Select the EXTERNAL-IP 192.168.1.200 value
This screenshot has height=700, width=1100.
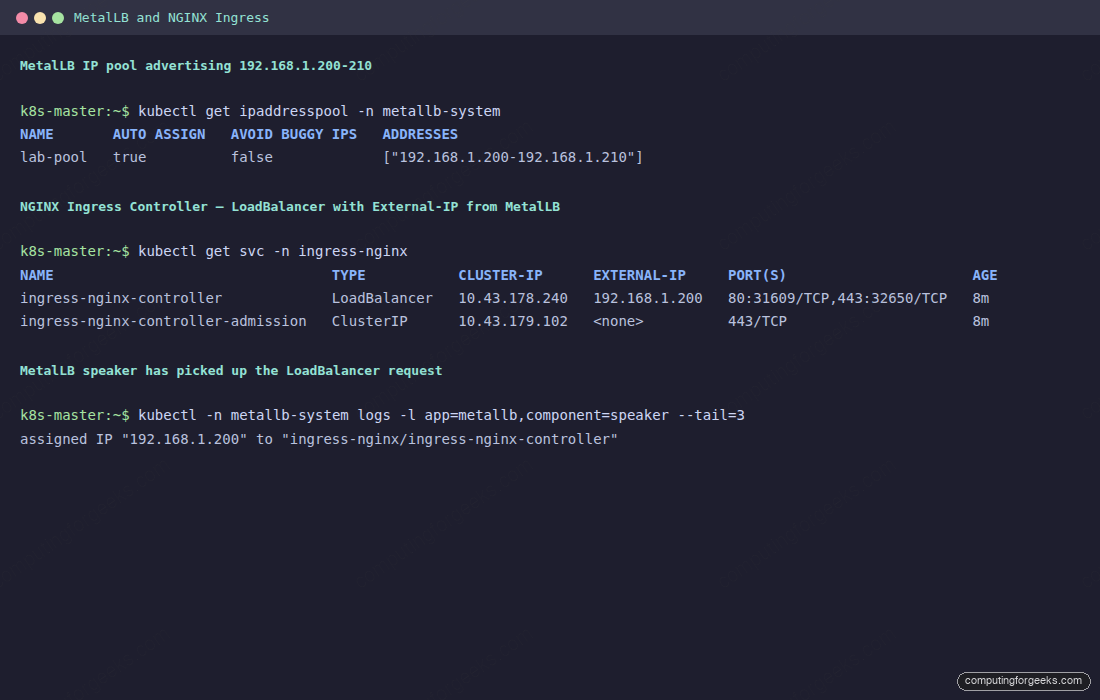(640, 297)
